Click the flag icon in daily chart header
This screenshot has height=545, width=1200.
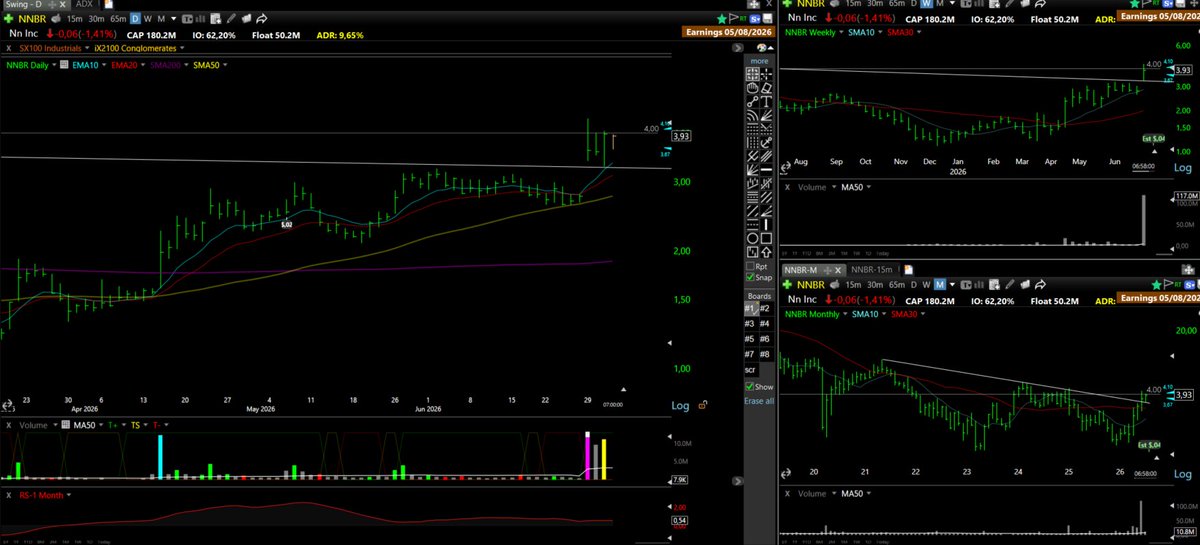tap(733, 19)
